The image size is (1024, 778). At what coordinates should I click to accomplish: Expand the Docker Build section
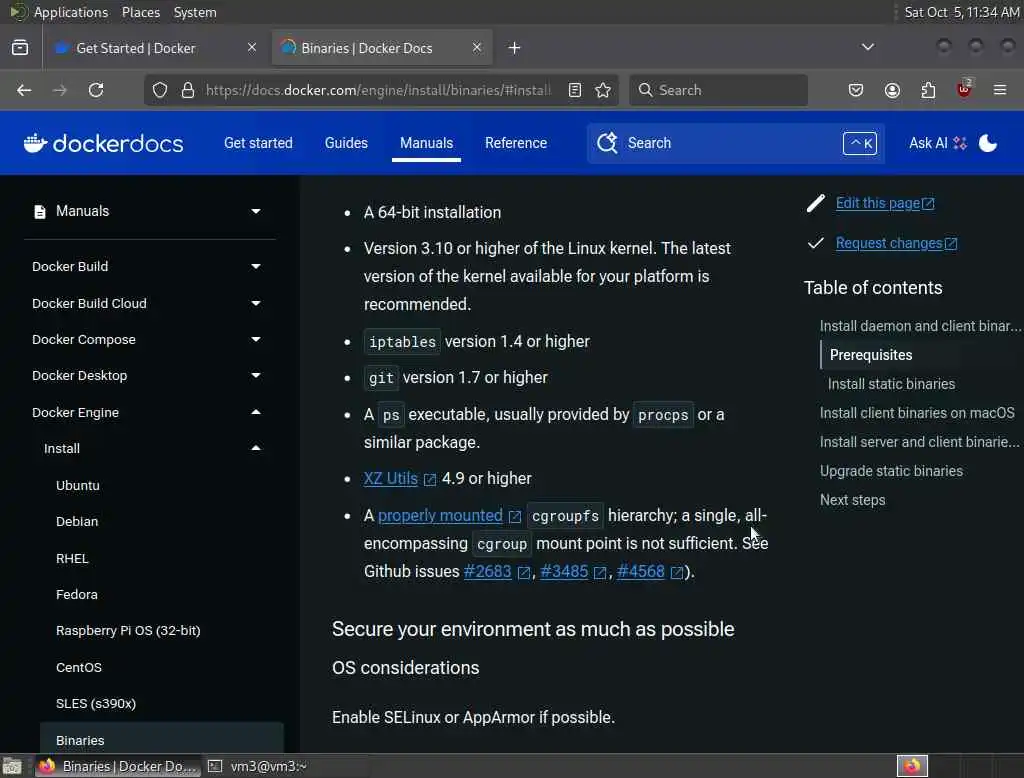coord(256,267)
